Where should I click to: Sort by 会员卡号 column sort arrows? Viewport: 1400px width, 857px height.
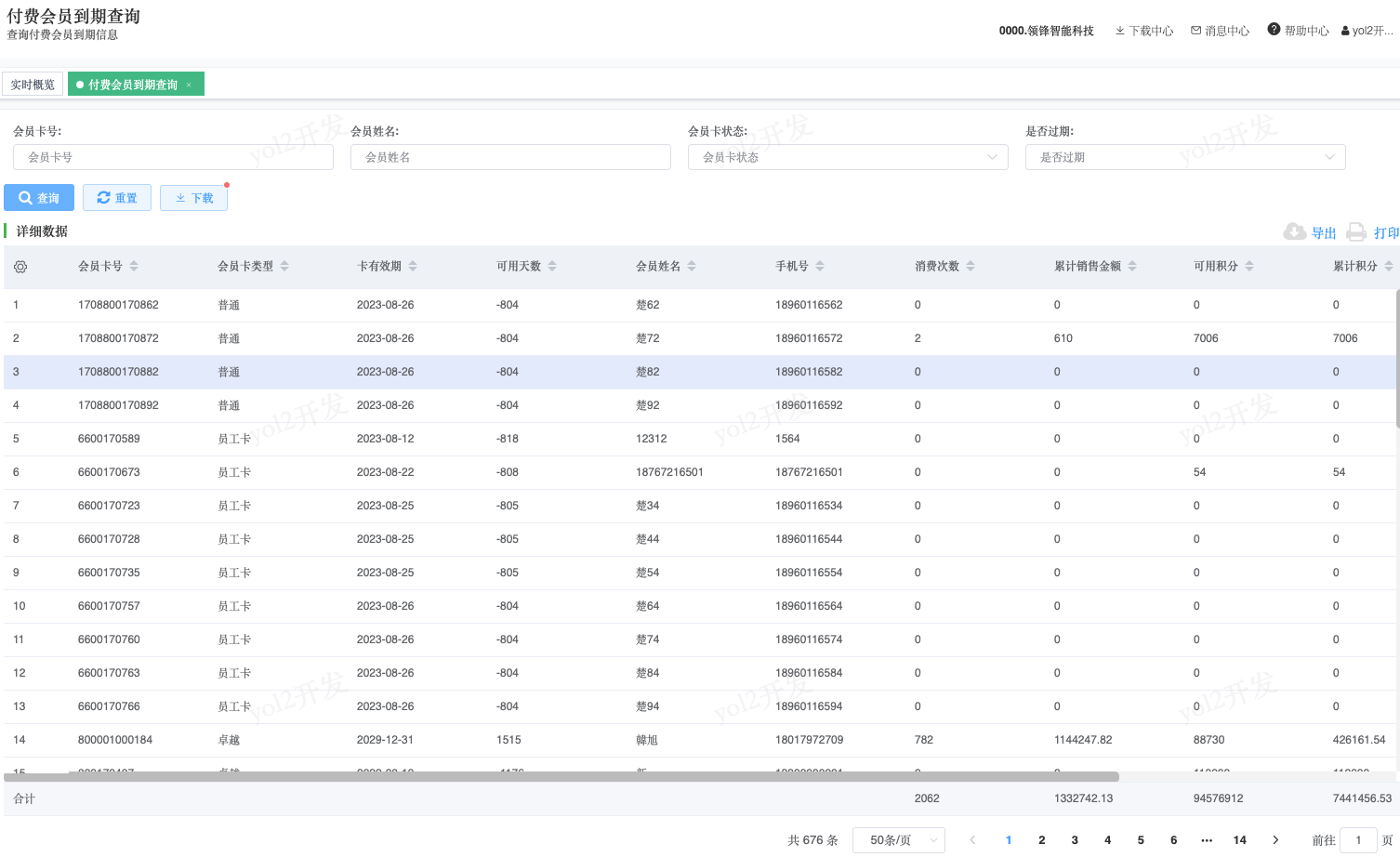click(x=134, y=266)
